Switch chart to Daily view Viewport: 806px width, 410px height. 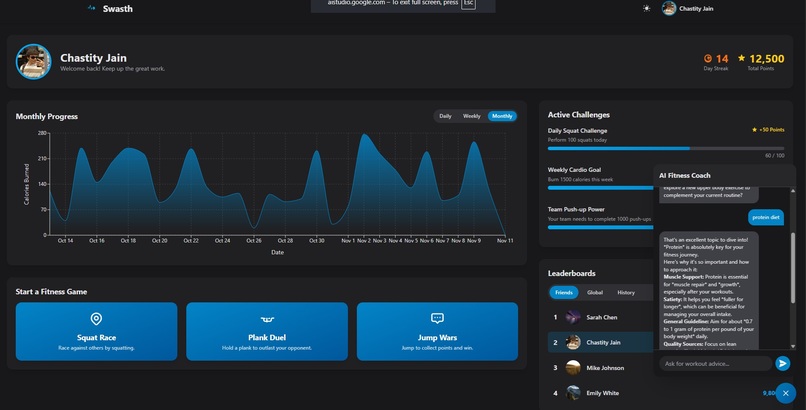pos(445,116)
